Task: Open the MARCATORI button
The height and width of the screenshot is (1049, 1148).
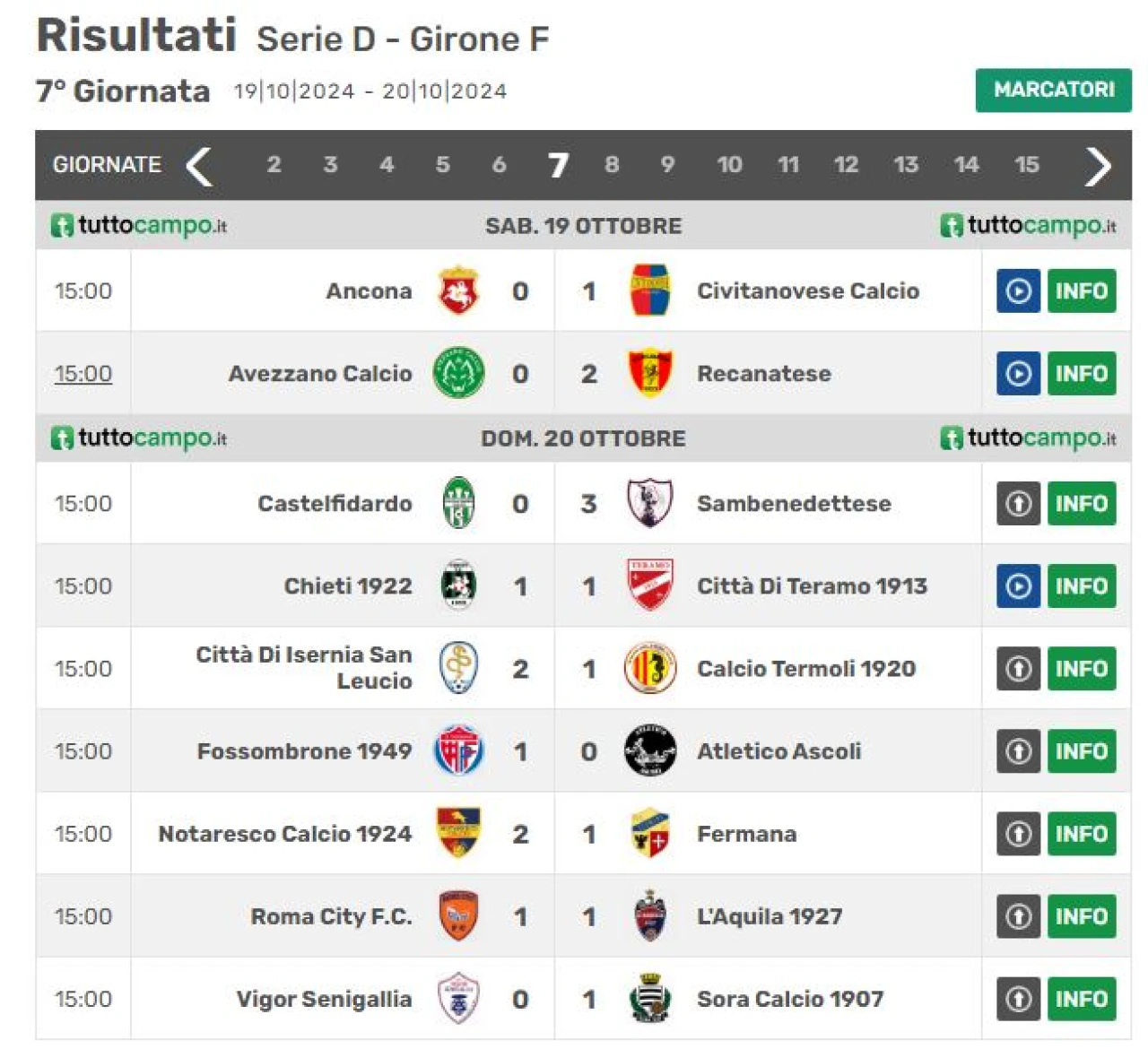Action: [x=1054, y=90]
